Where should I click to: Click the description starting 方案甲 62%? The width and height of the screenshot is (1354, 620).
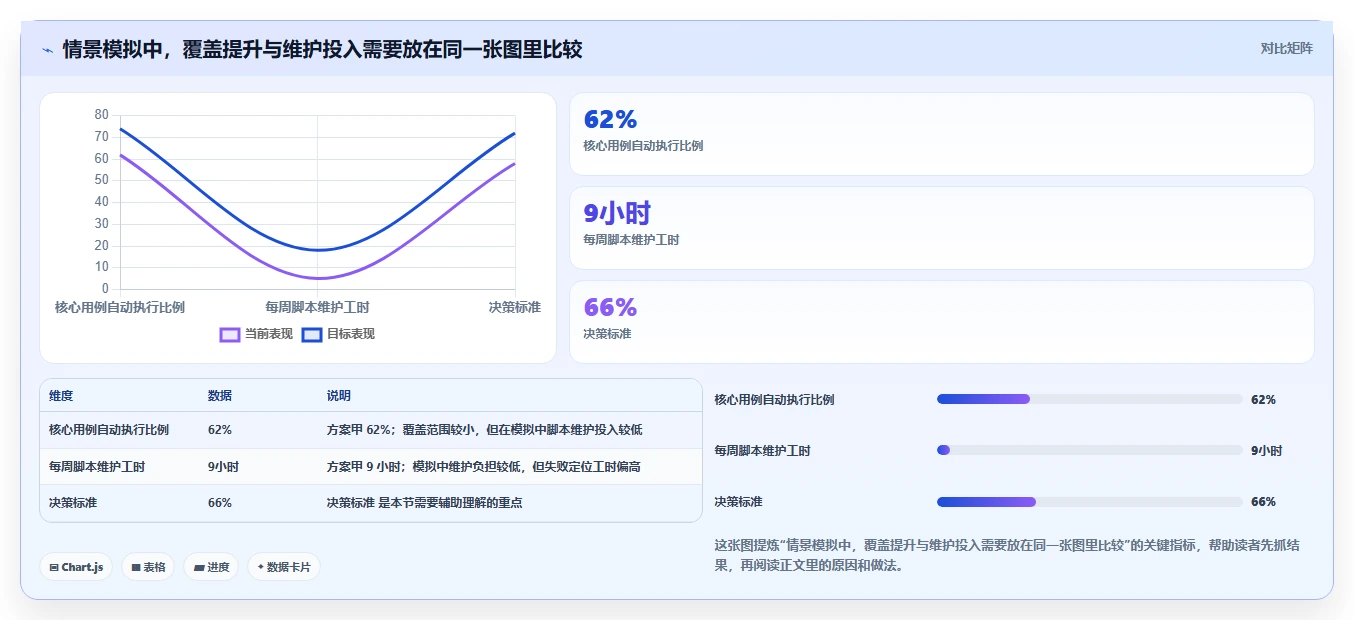click(484, 430)
